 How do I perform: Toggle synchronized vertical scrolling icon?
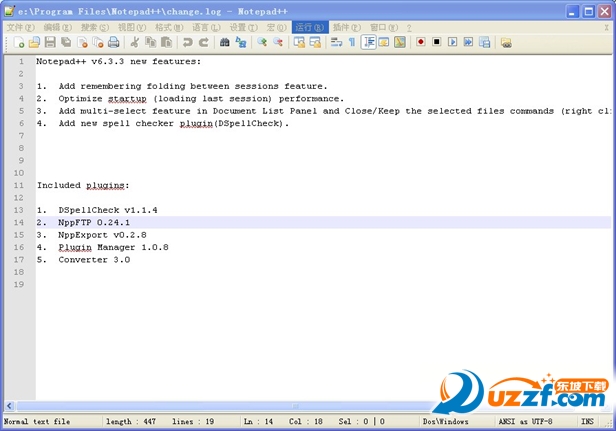tap(299, 42)
